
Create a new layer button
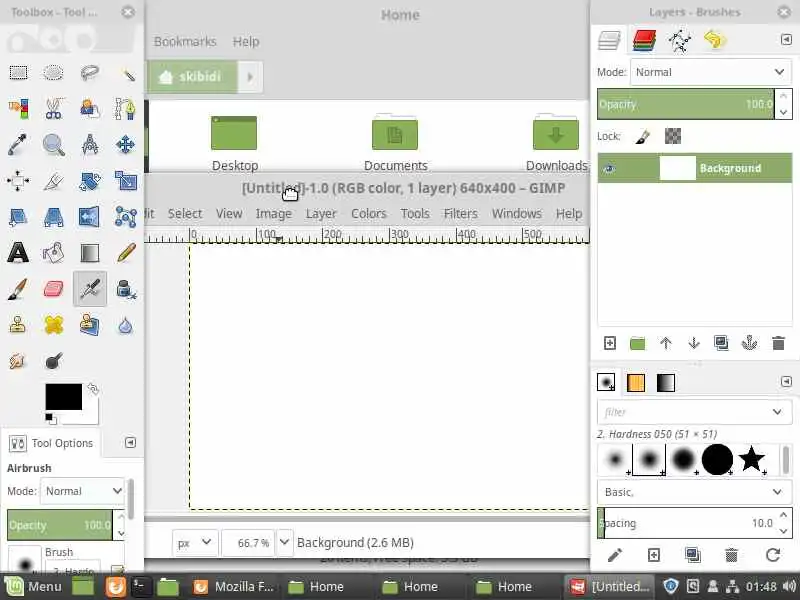[610, 343]
